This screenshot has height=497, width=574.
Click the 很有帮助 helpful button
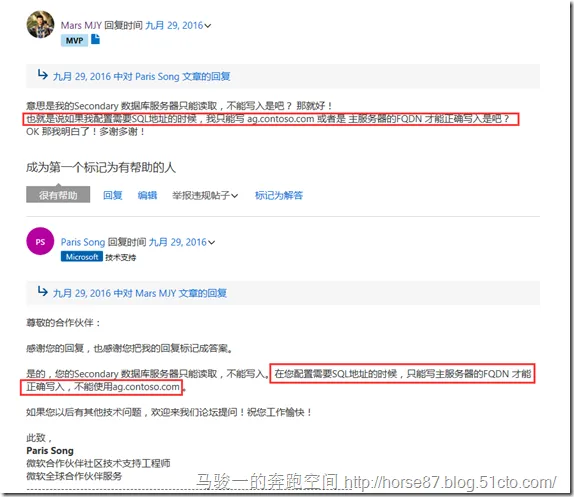pyautogui.click(x=58, y=195)
